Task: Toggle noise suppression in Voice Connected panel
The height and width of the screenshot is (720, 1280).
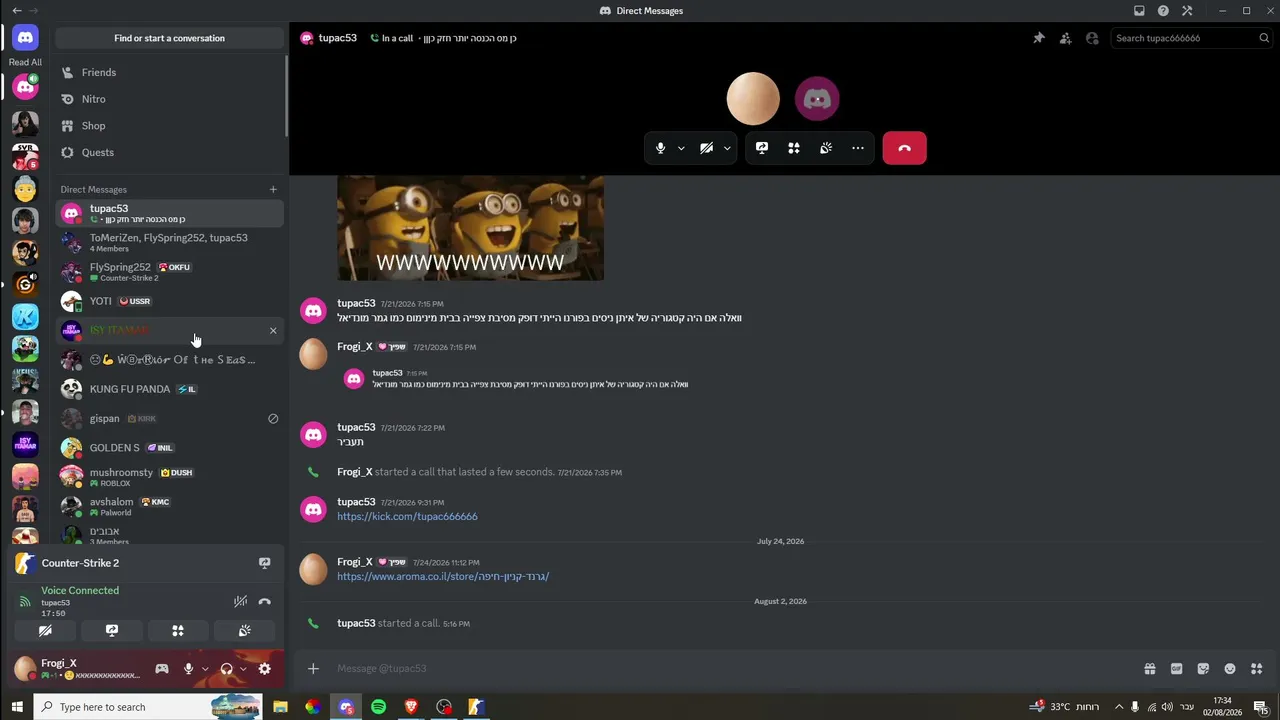Action: pos(240,601)
